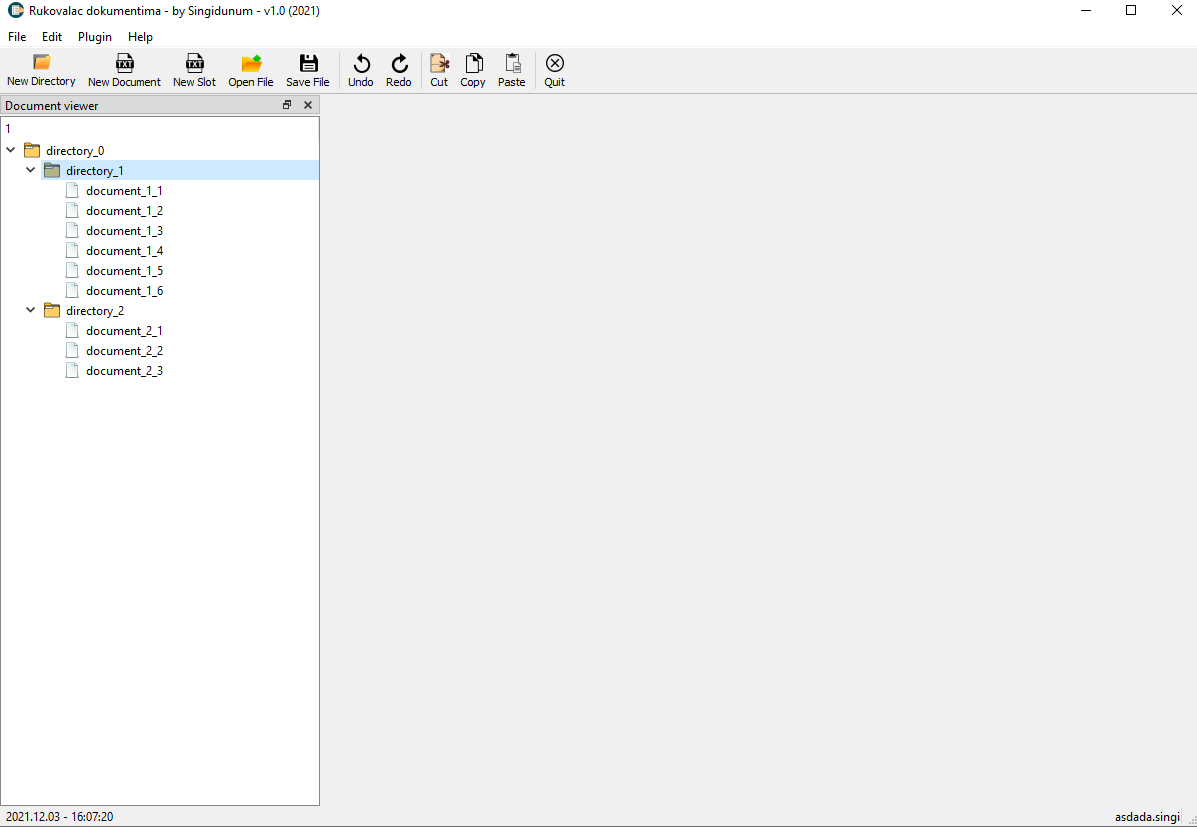Select document_1_3 label text
Image resolution: width=1197 pixels, height=827 pixels.
(124, 231)
